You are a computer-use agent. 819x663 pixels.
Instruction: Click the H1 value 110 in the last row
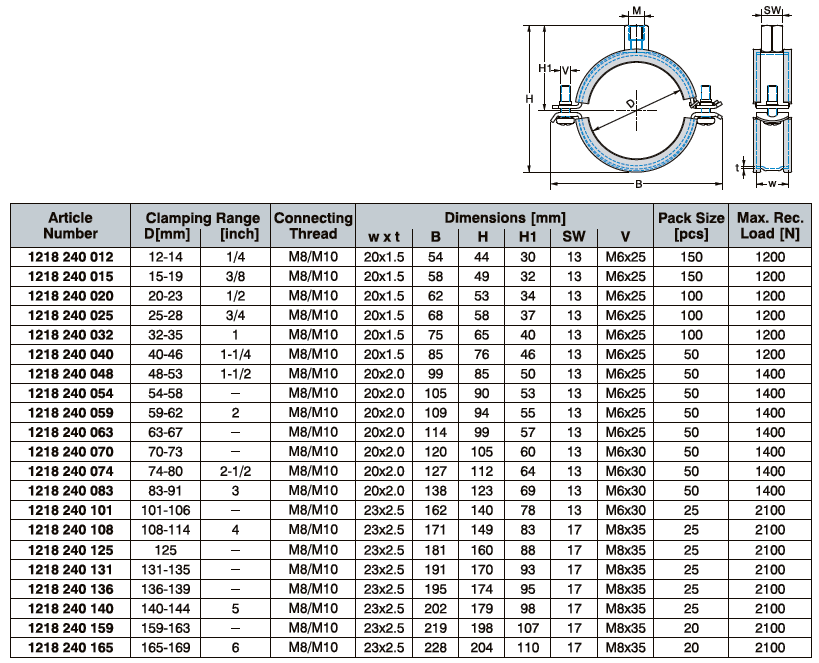[x=528, y=648]
